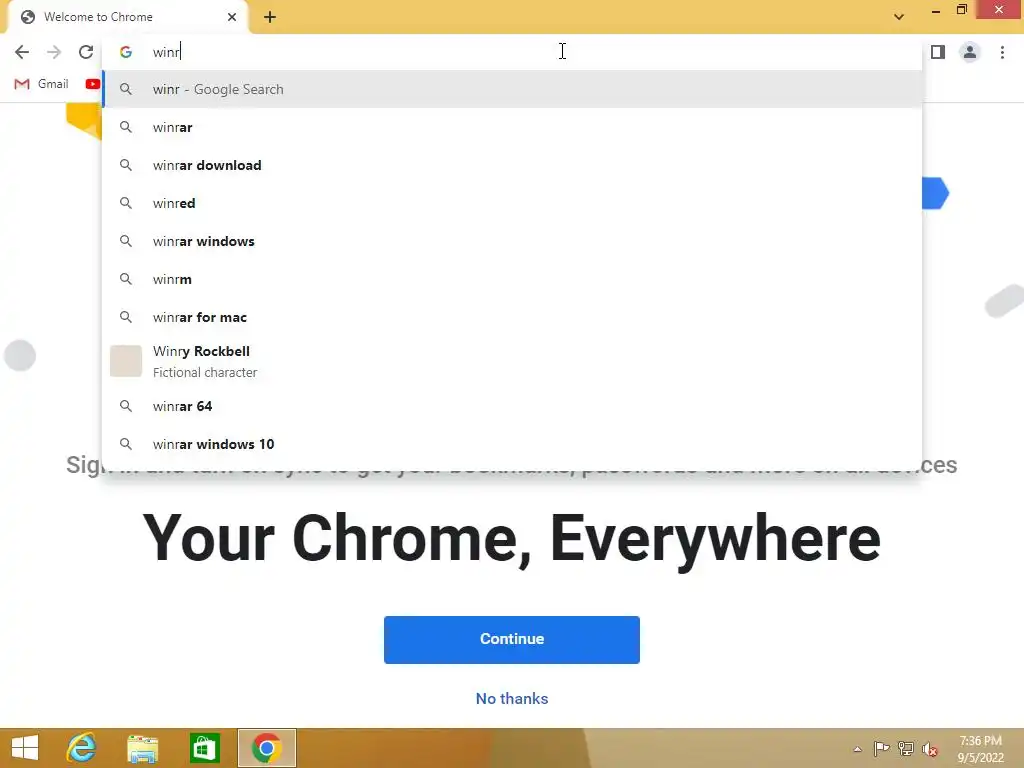Viewport: 1024px width, 768px height.
Task: Click the network status tray icon
Action: click(906, 749)
